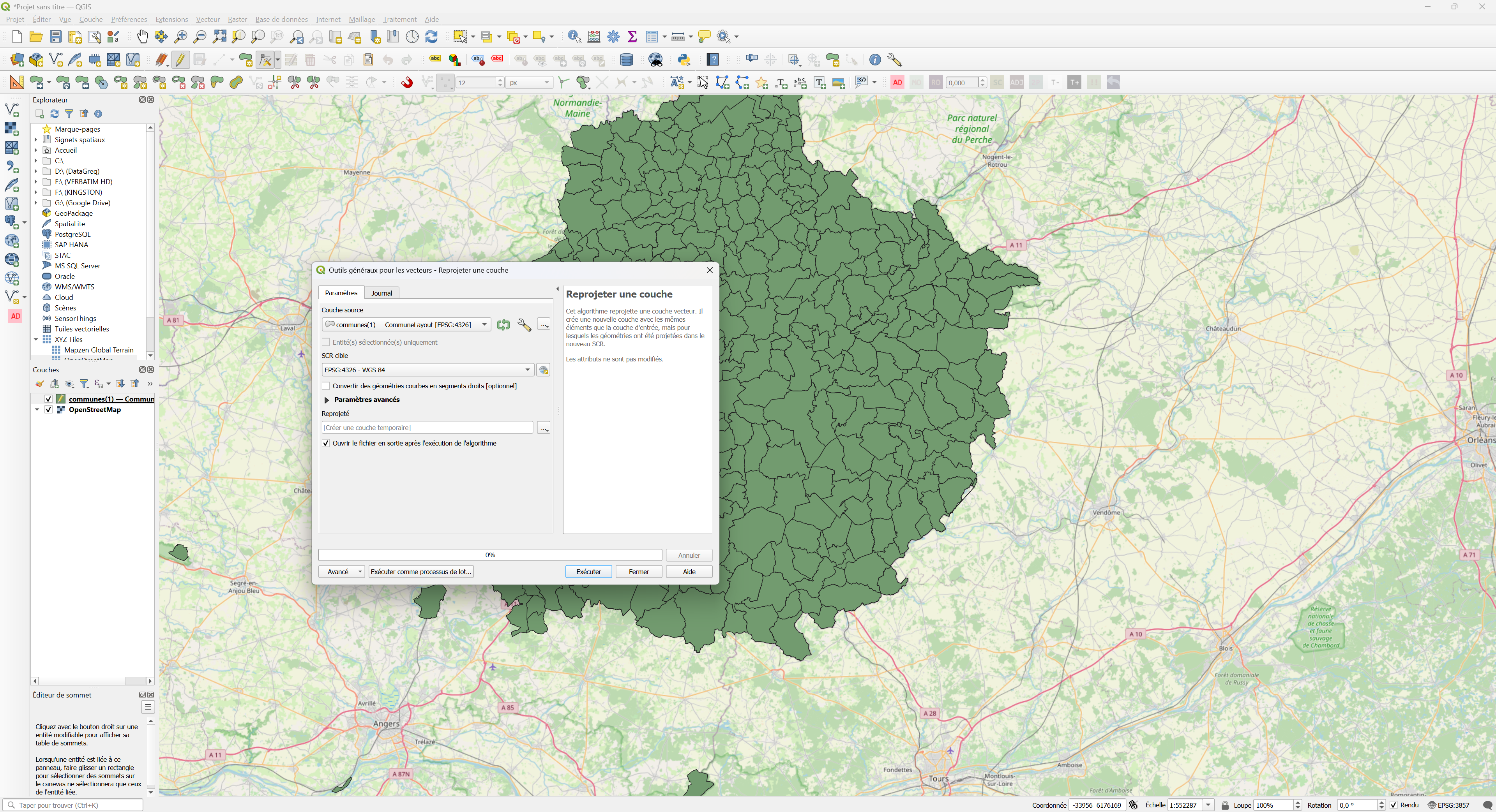Click the Fermer button
This screenshot has height=812, width=1496.
point(639,572)
